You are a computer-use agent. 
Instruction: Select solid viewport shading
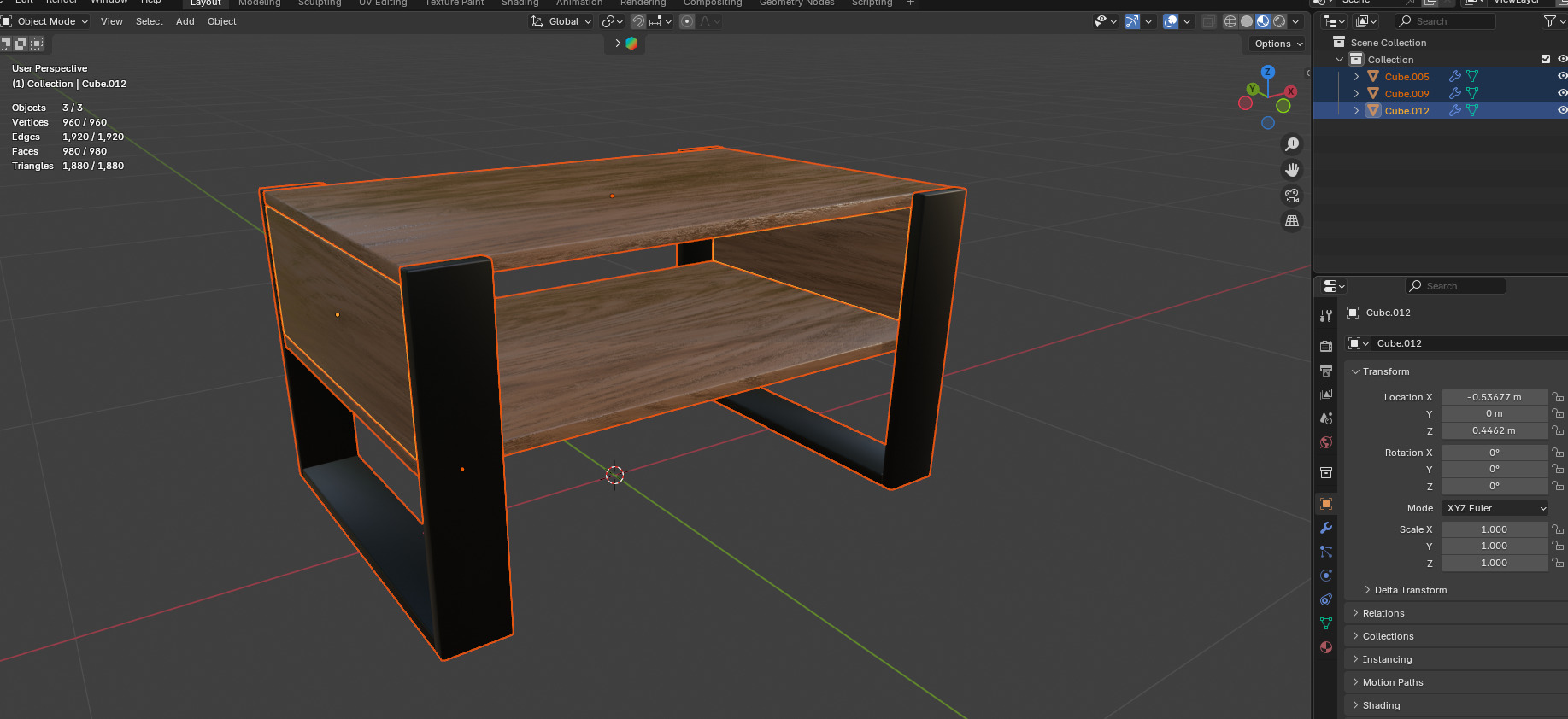pos(1247,21)
